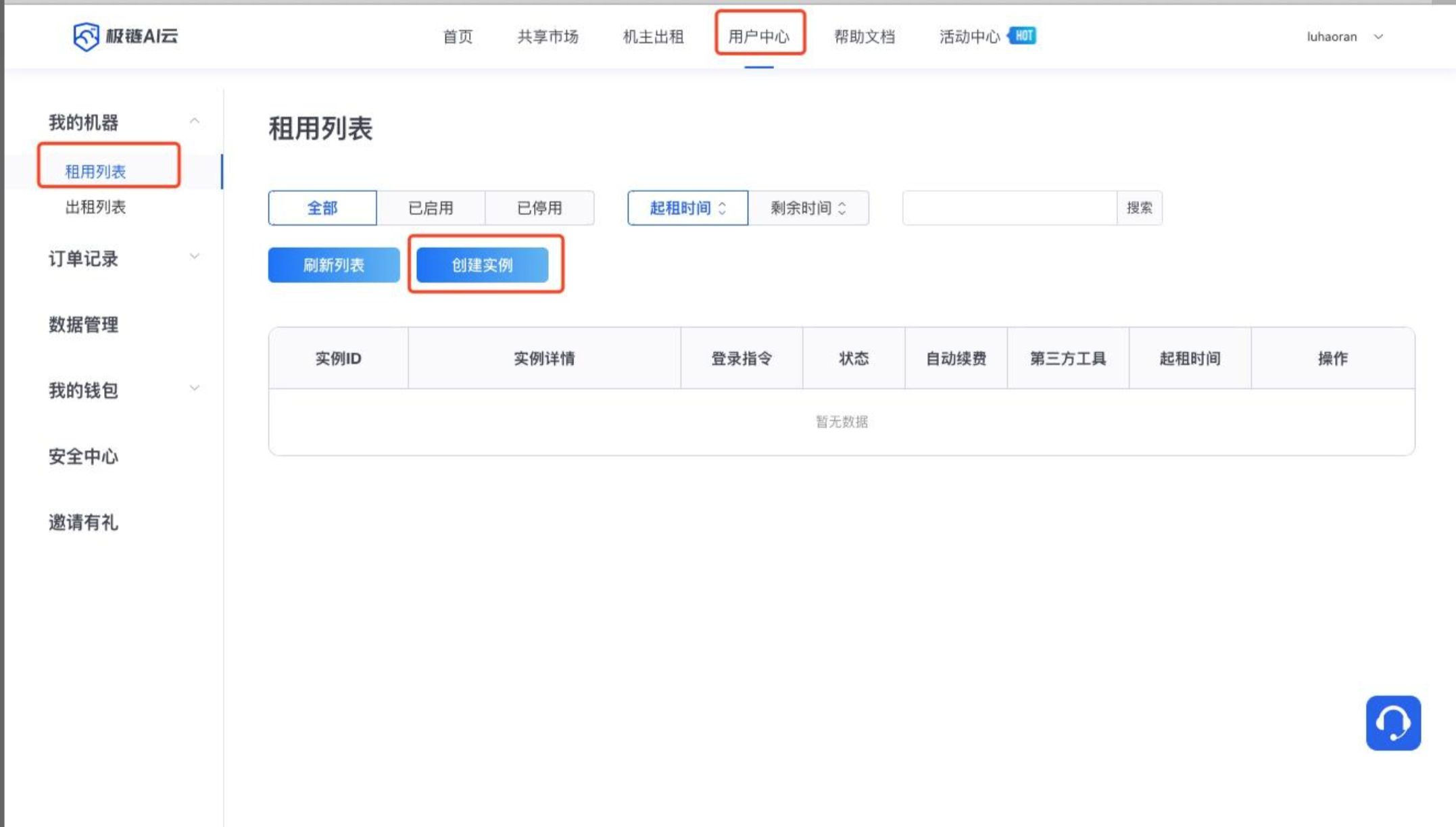This screenshot has height=827, width=1456.
Task: Focus the instance search input field
Action: (x=1009, y=208)
